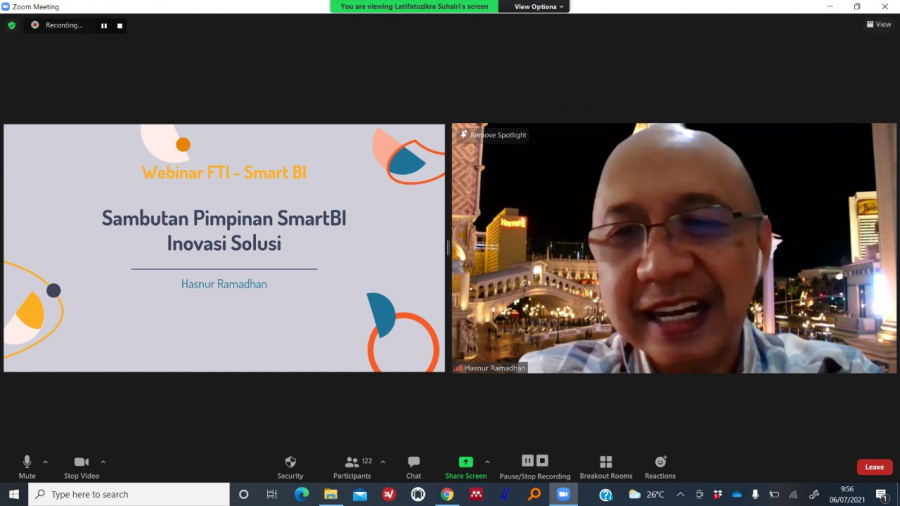Image resolution: width=900 pixels, height=506 pixels.
Task: Expand audio options arrow beside Mute
Action: tap(46, 462)
